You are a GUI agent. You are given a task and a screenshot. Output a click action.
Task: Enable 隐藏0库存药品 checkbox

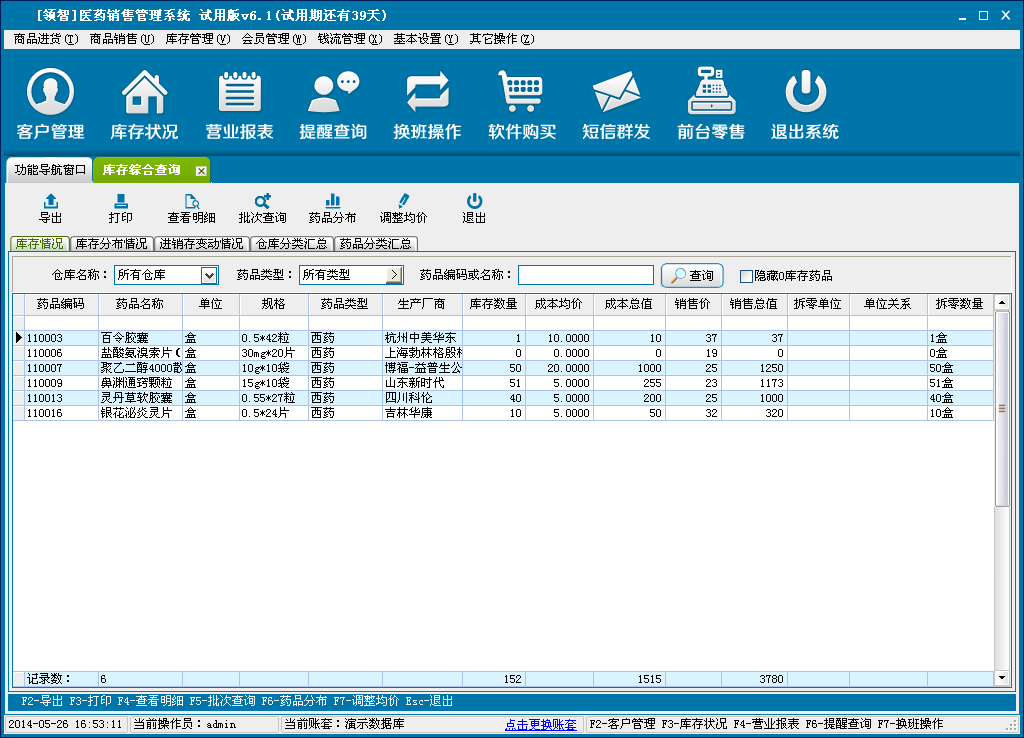[746, 276]
